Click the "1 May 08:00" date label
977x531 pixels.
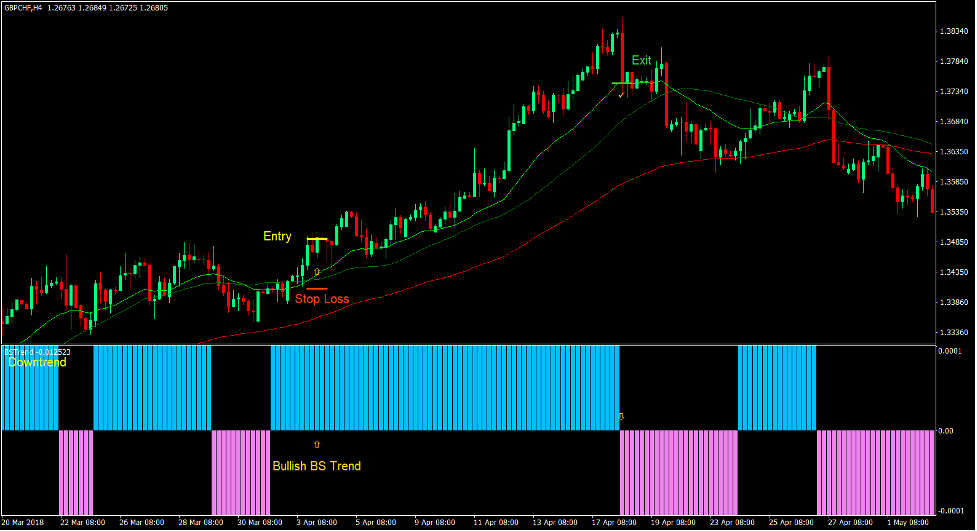point(908,522)
